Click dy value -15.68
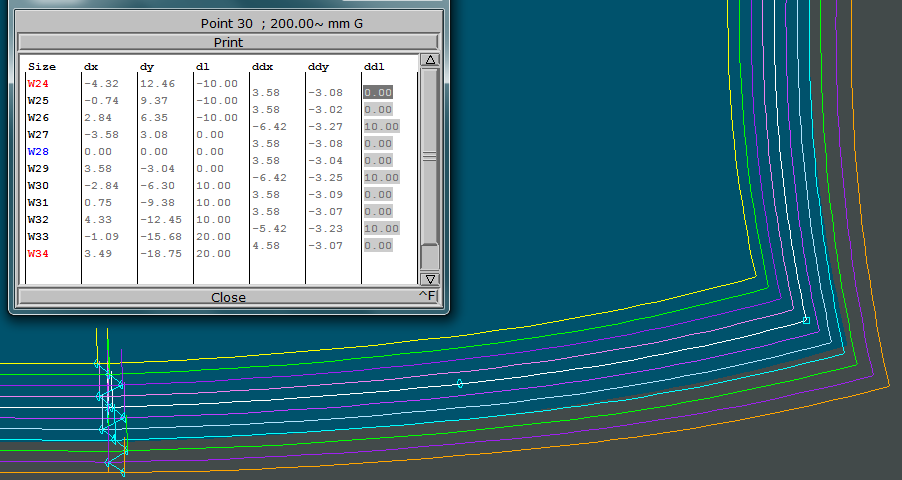Viewport: 902px width, 480px height. (x=160, y=237)
